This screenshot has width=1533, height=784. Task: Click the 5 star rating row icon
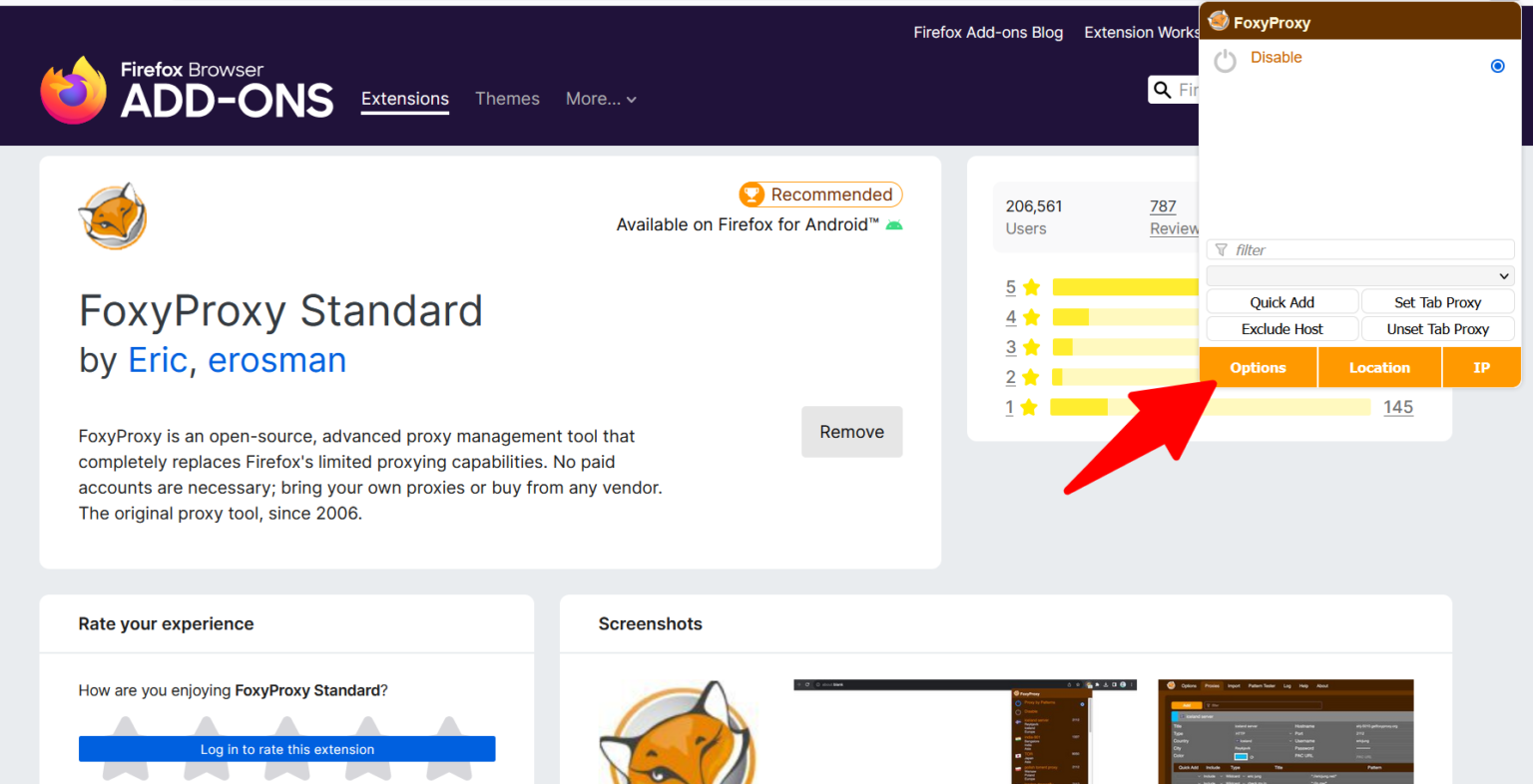coord(1031,287)
